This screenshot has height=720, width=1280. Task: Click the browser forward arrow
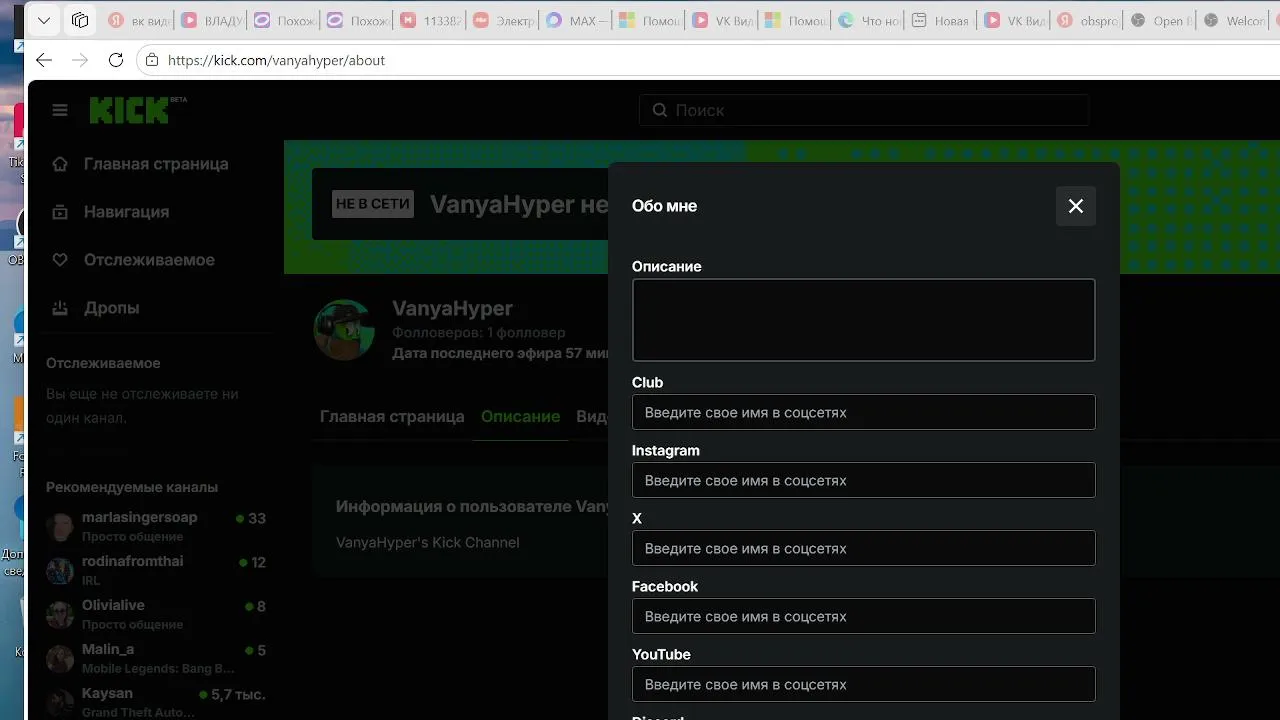tap(80, 60)
